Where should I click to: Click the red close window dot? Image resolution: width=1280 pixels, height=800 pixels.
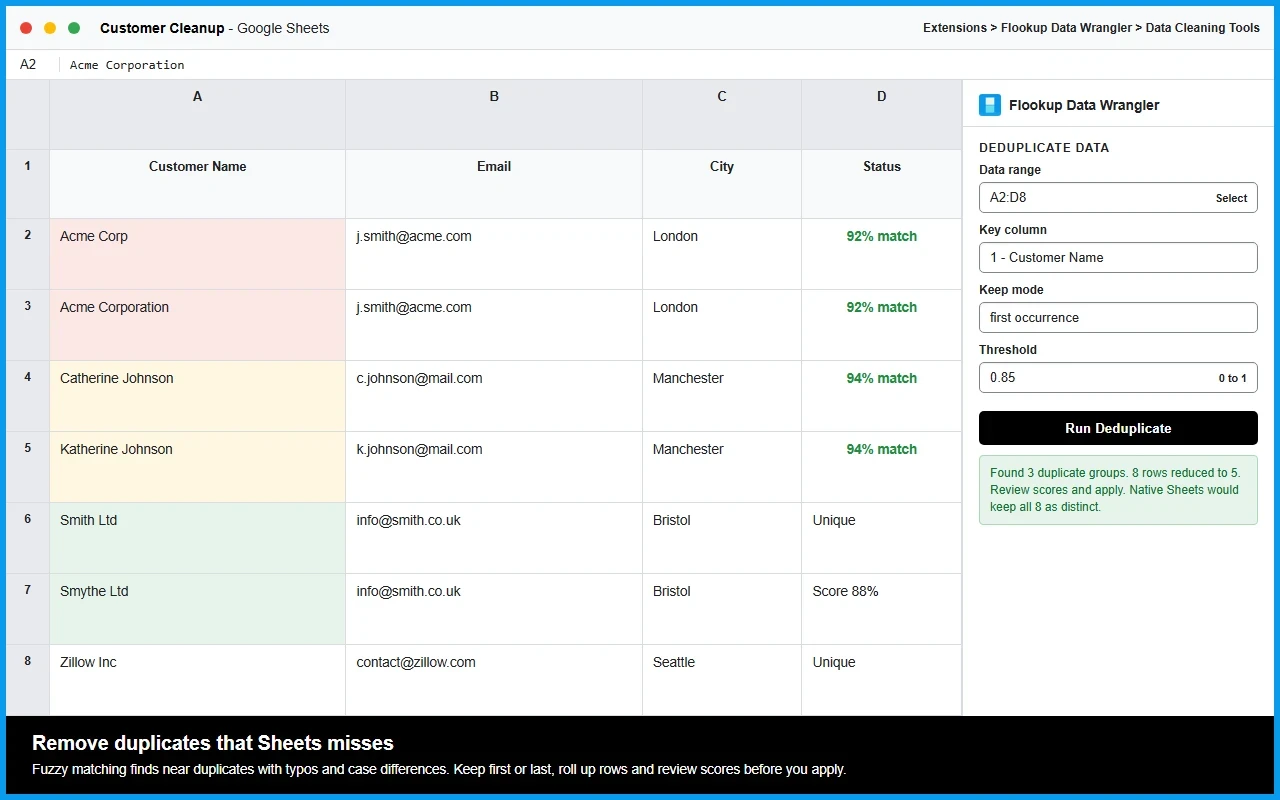[x=26, y=28]
